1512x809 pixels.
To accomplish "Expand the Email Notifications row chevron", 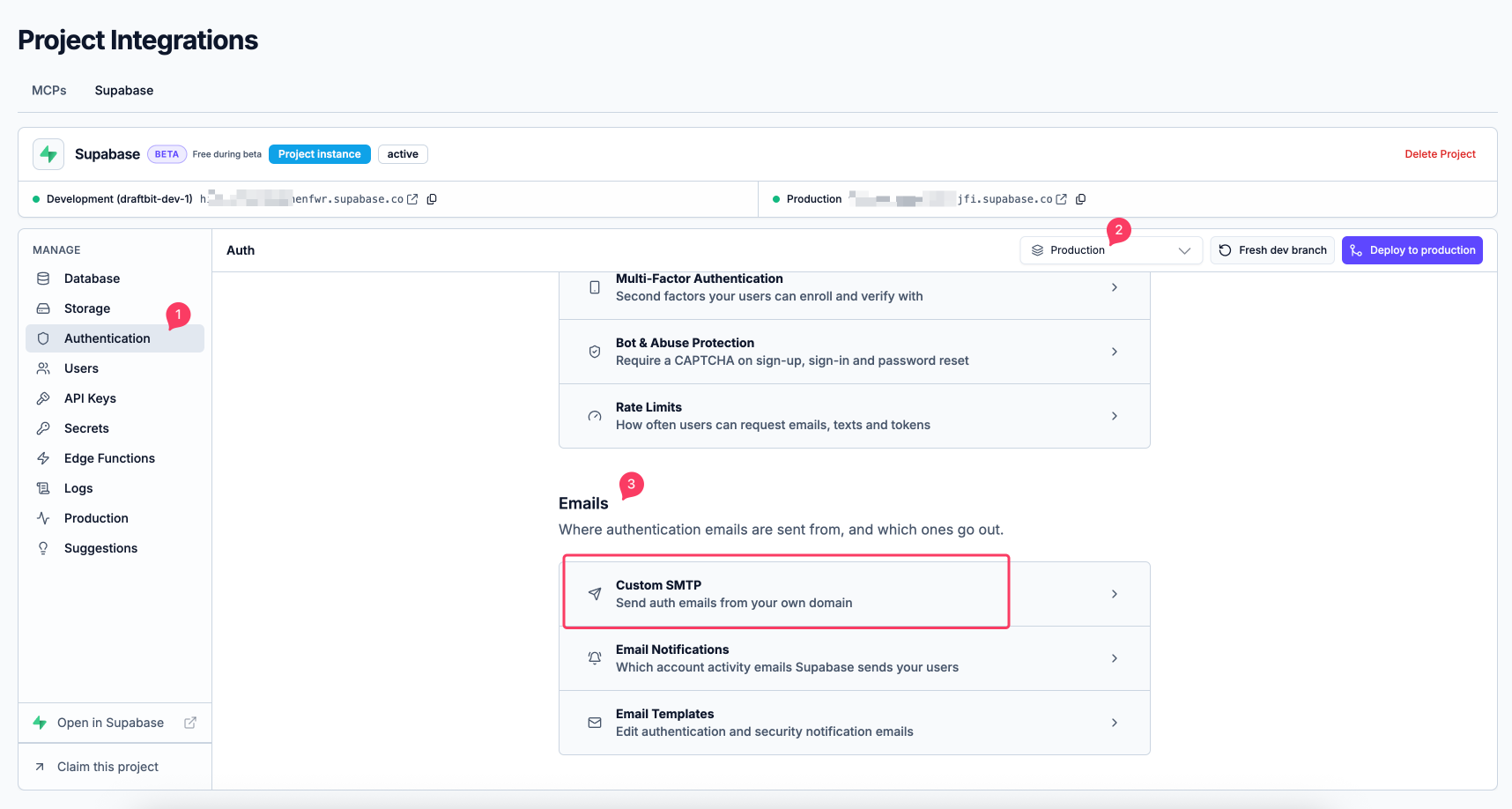I will [x=1115, y=658].
